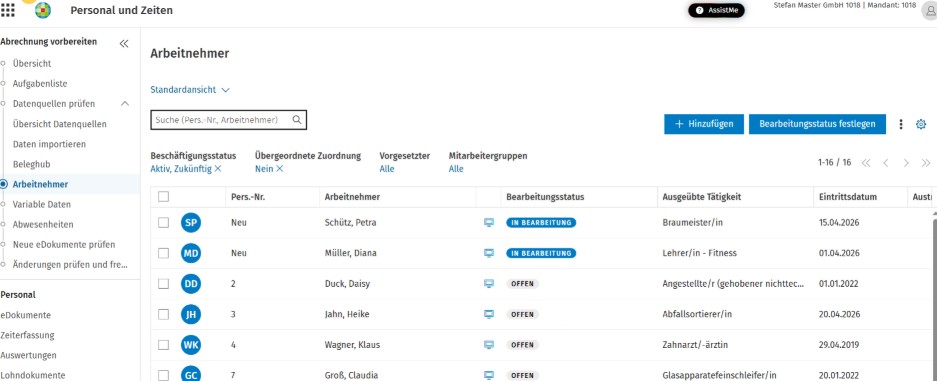Open Vorgesetzter filter value Alle
This screenshot has width=937, height=381.
(x=387, y=169)
